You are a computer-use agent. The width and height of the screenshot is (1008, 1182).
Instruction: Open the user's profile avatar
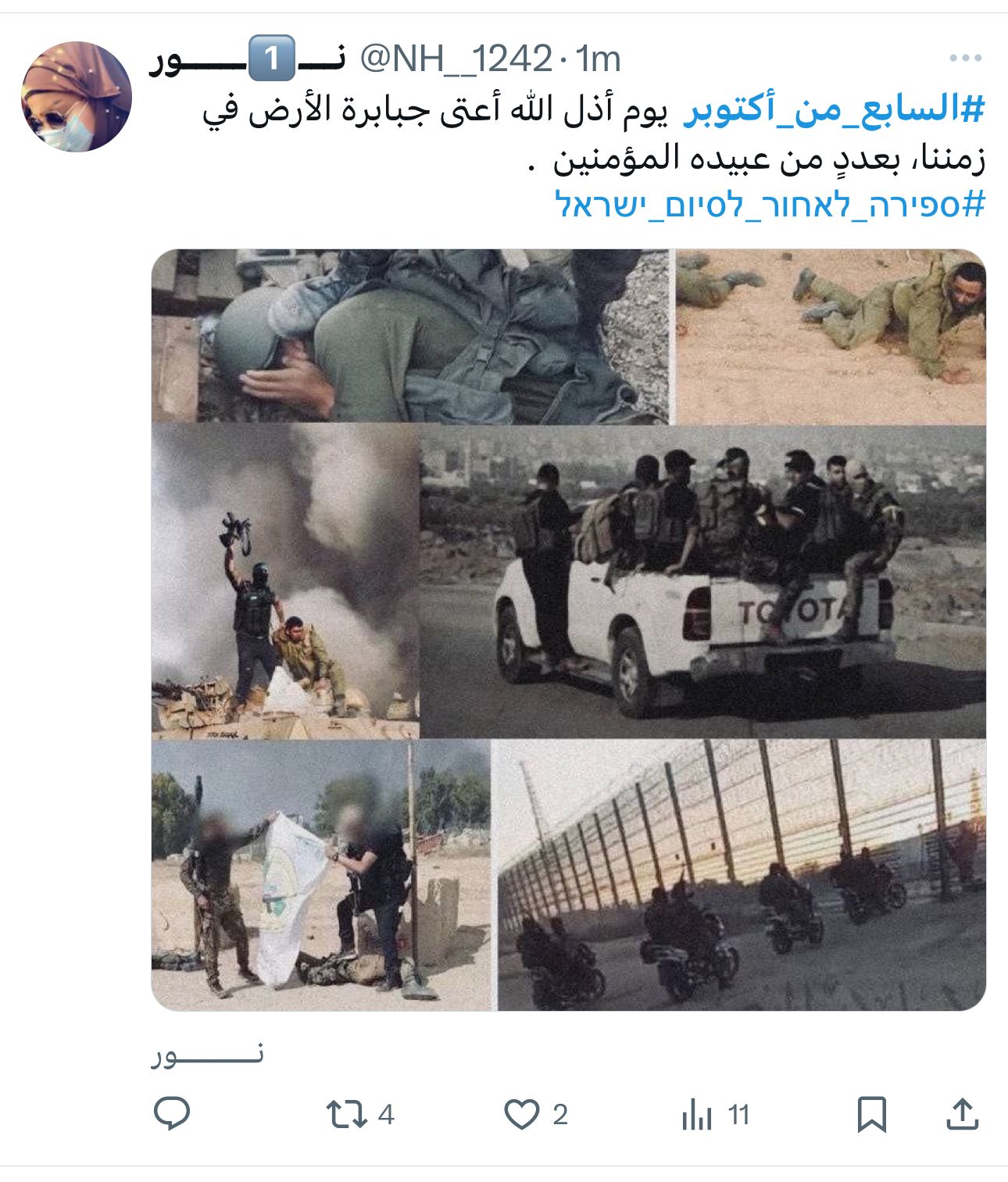tap(77, 97)
